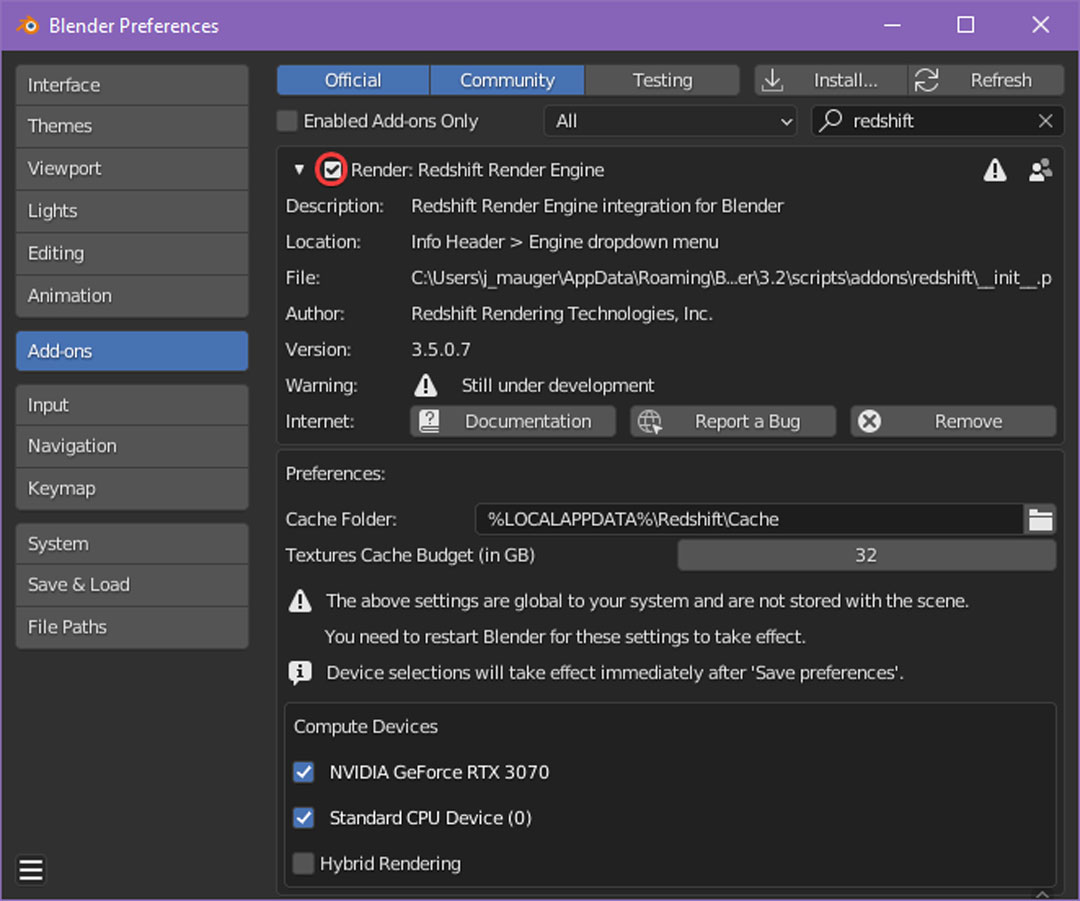Click the Blender logo in title bar
The width and height of the screenshot is (1080, 901).
tap(27, 25)
